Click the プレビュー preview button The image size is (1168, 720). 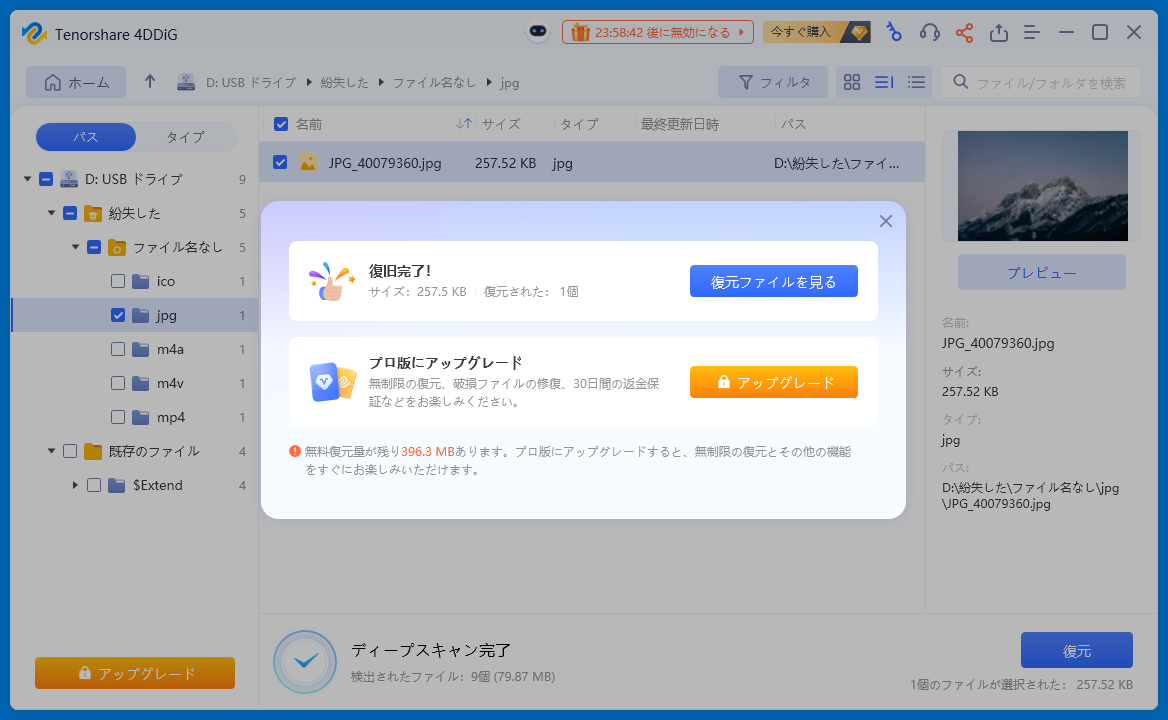click(x=1041, y=273)
